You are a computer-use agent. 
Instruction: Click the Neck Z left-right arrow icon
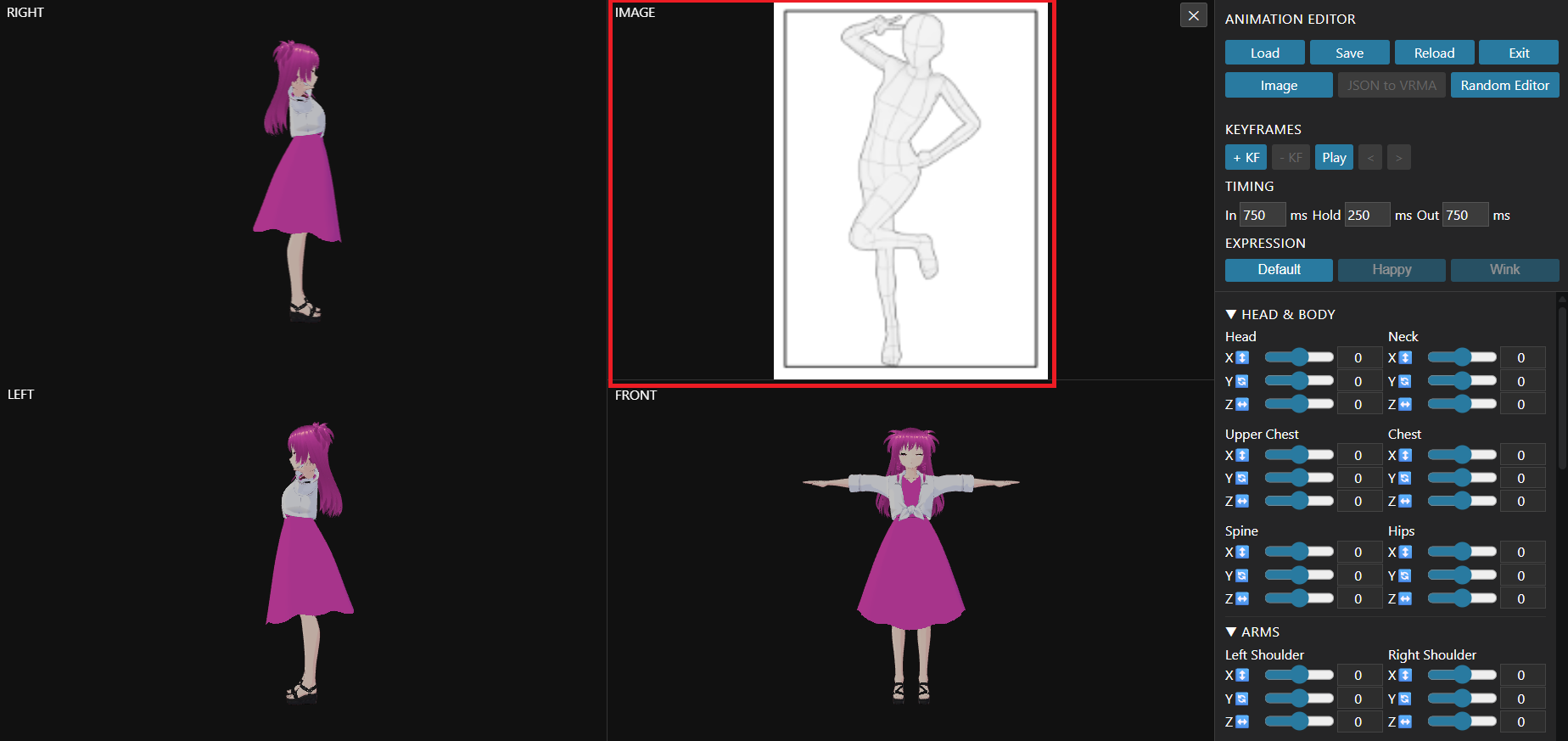pyautogui.click(x=1405, y=404)
